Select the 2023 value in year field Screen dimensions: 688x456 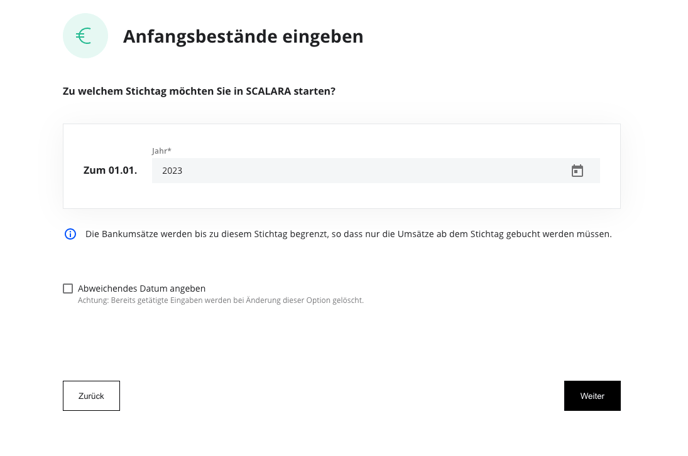tap(172, 171)
